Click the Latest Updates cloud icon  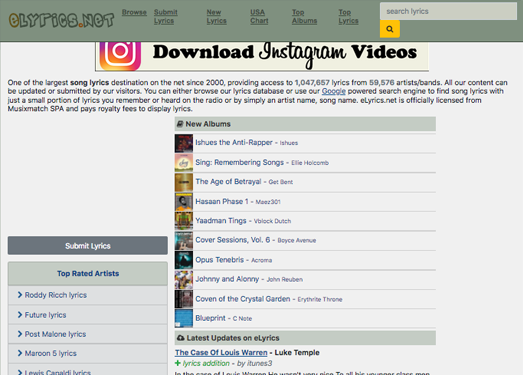(180, 338)
